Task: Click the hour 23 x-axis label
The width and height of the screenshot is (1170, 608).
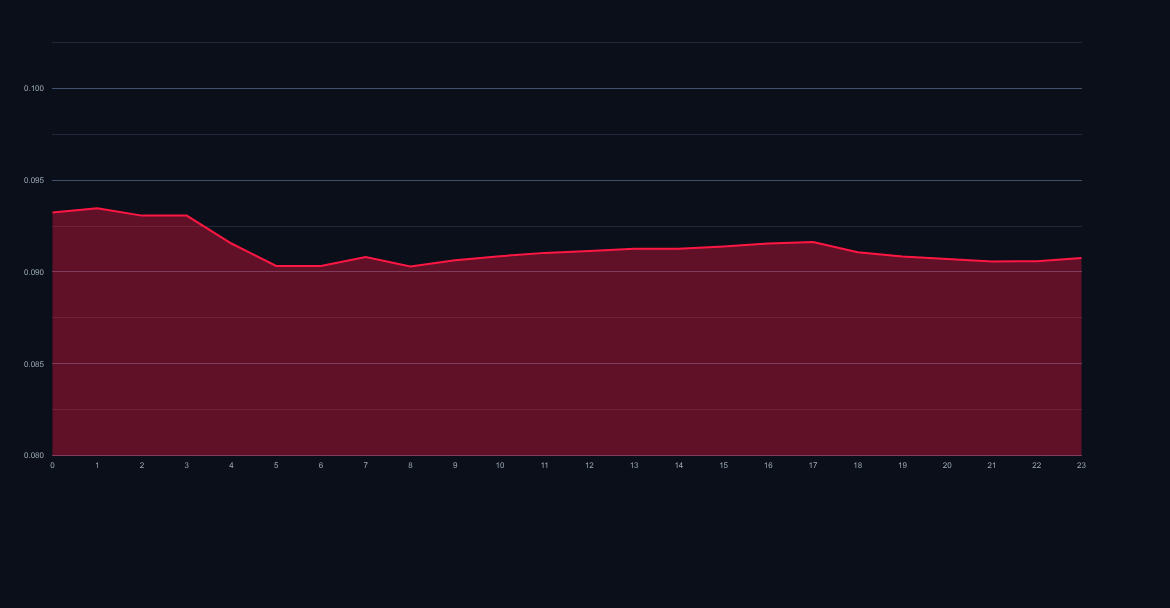Action: pyautogui.click(x=1080, y=465)
